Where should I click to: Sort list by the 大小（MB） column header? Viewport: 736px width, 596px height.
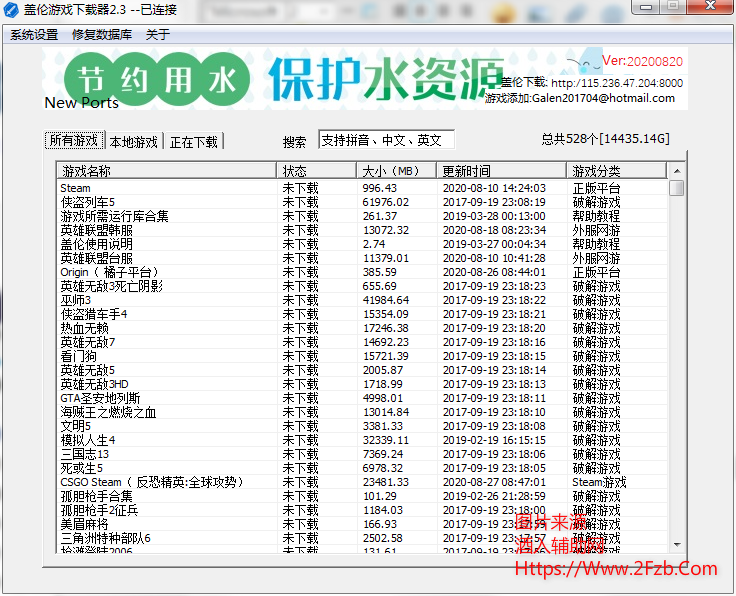(x=396, y=171)
